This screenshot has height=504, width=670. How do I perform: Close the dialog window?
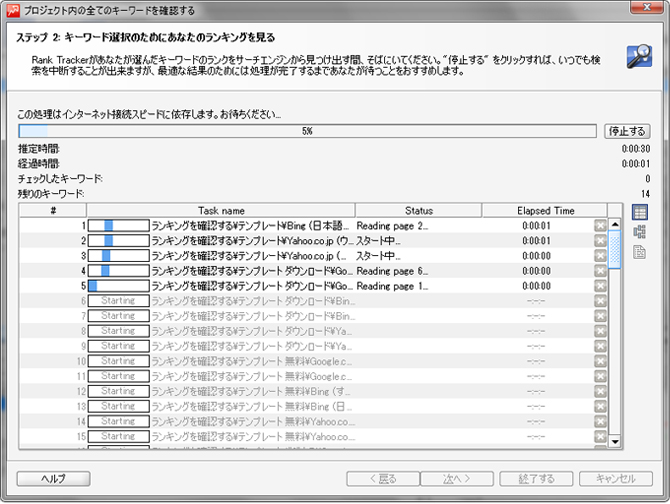[x=646, y=7]
